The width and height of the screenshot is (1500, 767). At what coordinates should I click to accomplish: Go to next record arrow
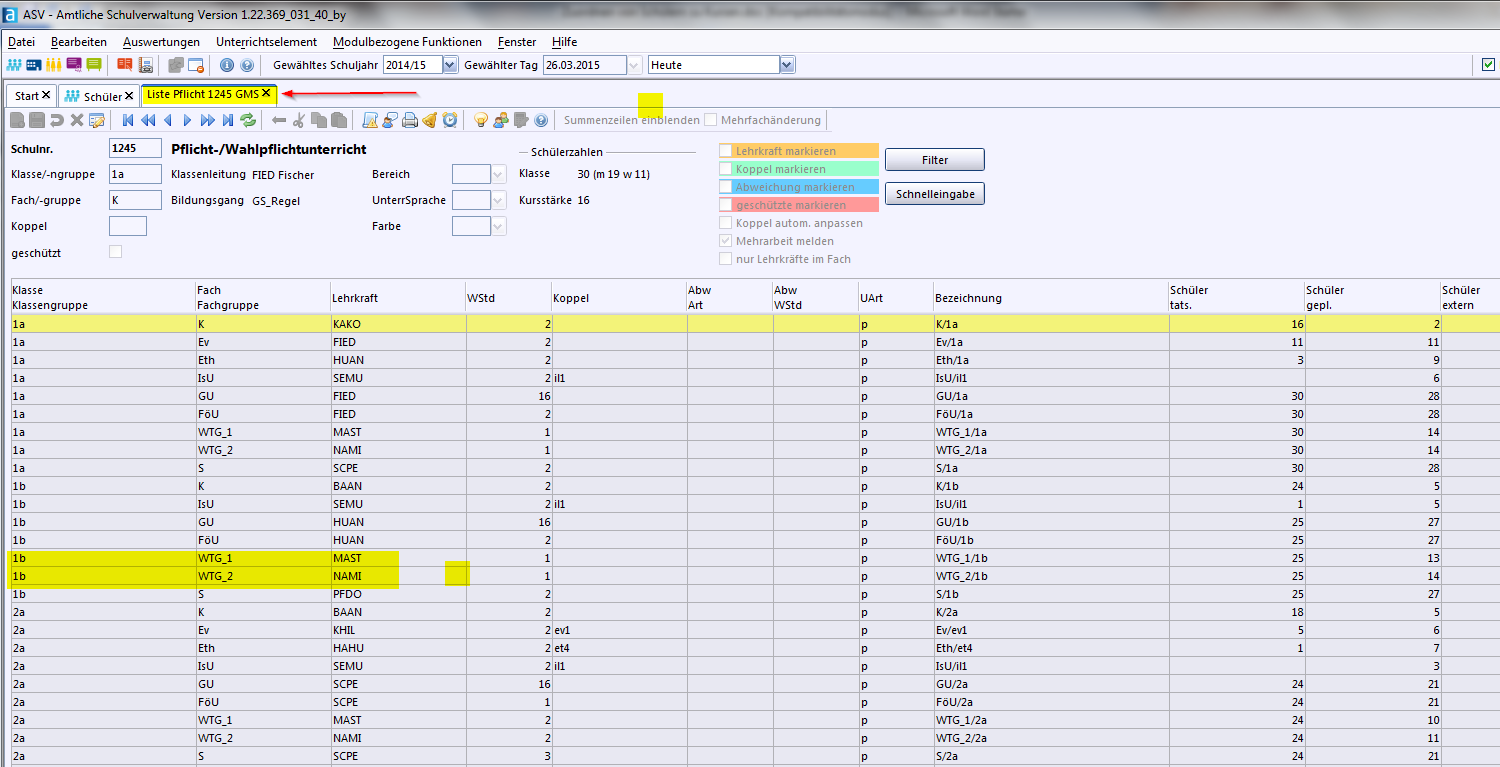187,120
